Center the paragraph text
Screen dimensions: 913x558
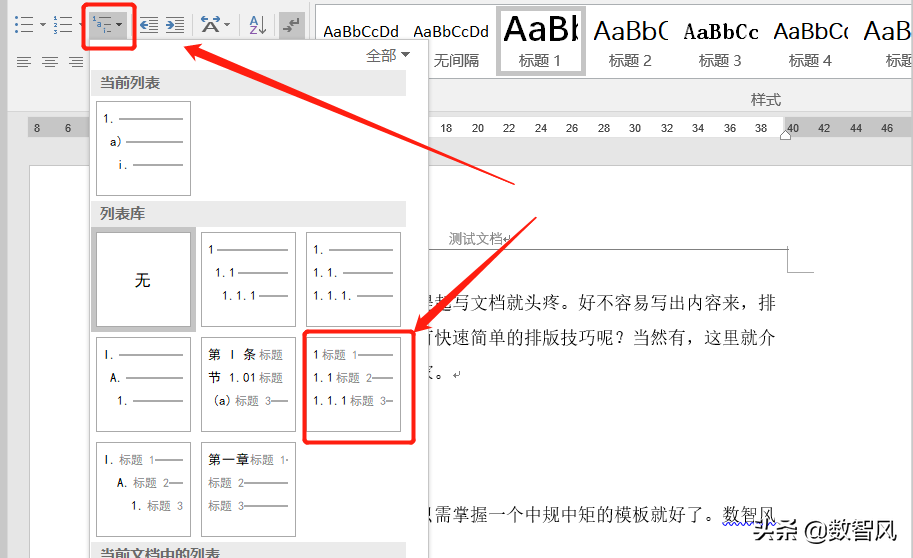point(50,62)
